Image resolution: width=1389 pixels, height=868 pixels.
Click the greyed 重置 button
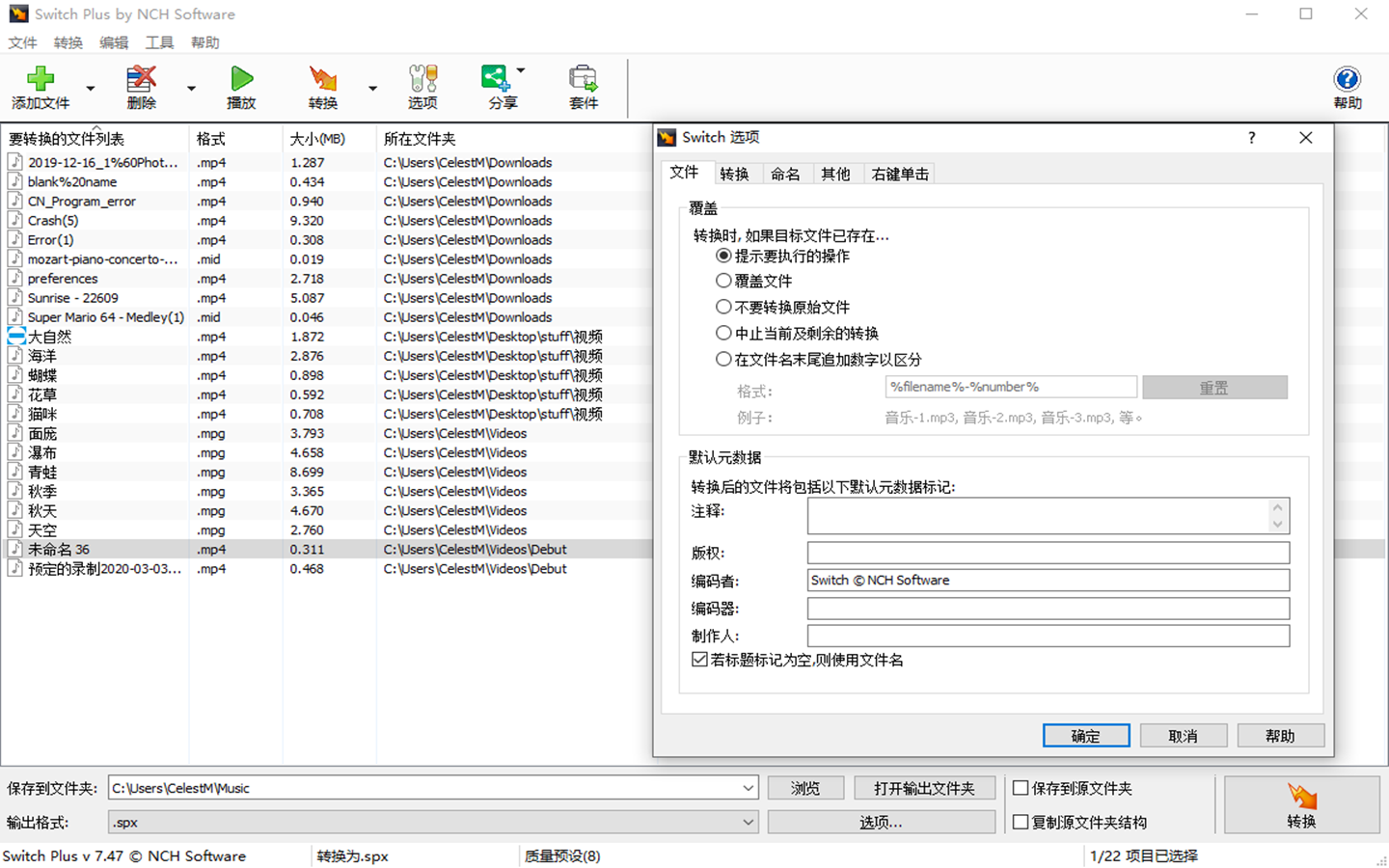click(1214, 387)
